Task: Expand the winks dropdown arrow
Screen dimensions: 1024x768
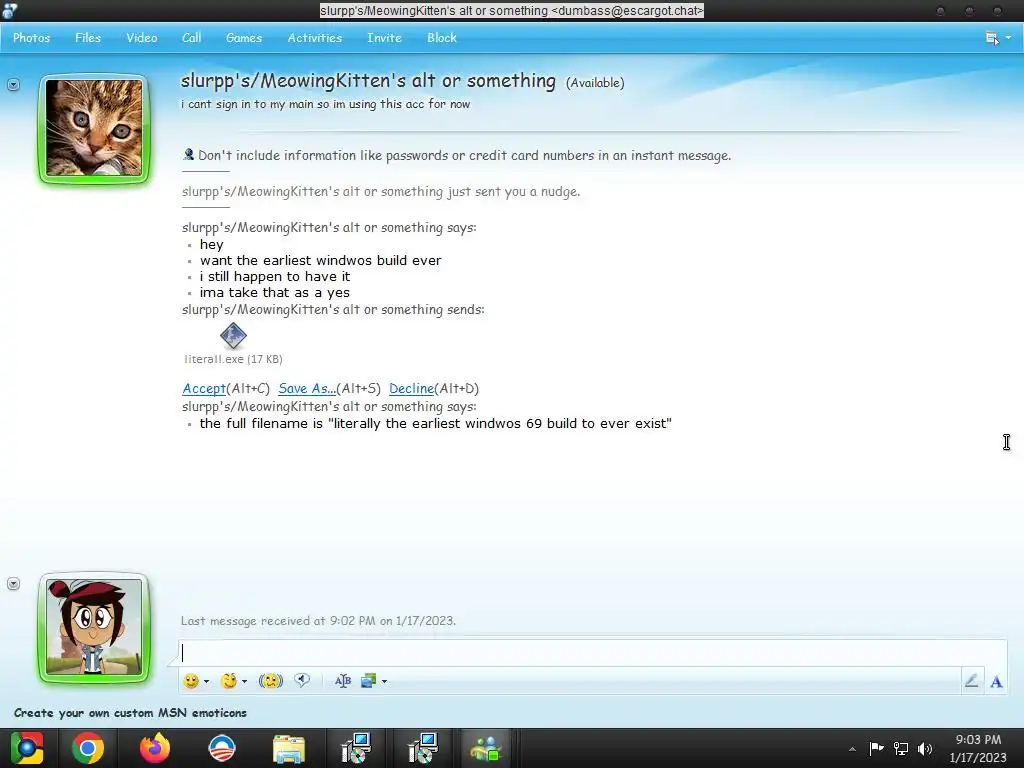Action: point(244,681)
